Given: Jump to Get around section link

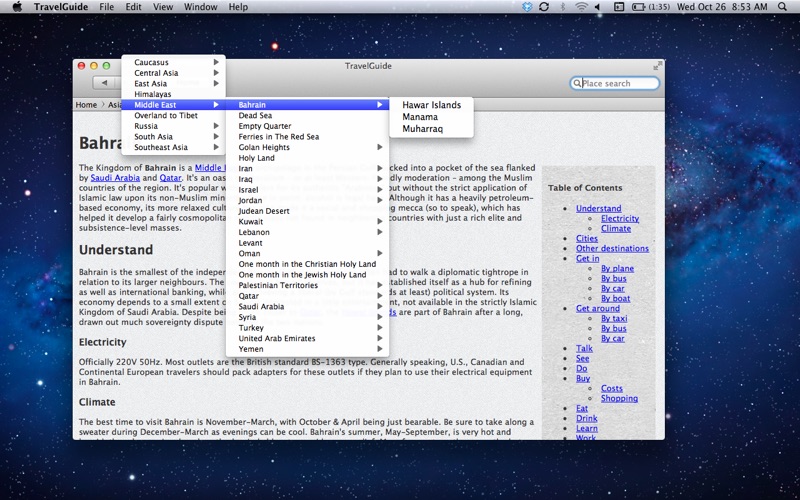Looking at the screenshot, I should pyautogui.click(x=598, y=308).
